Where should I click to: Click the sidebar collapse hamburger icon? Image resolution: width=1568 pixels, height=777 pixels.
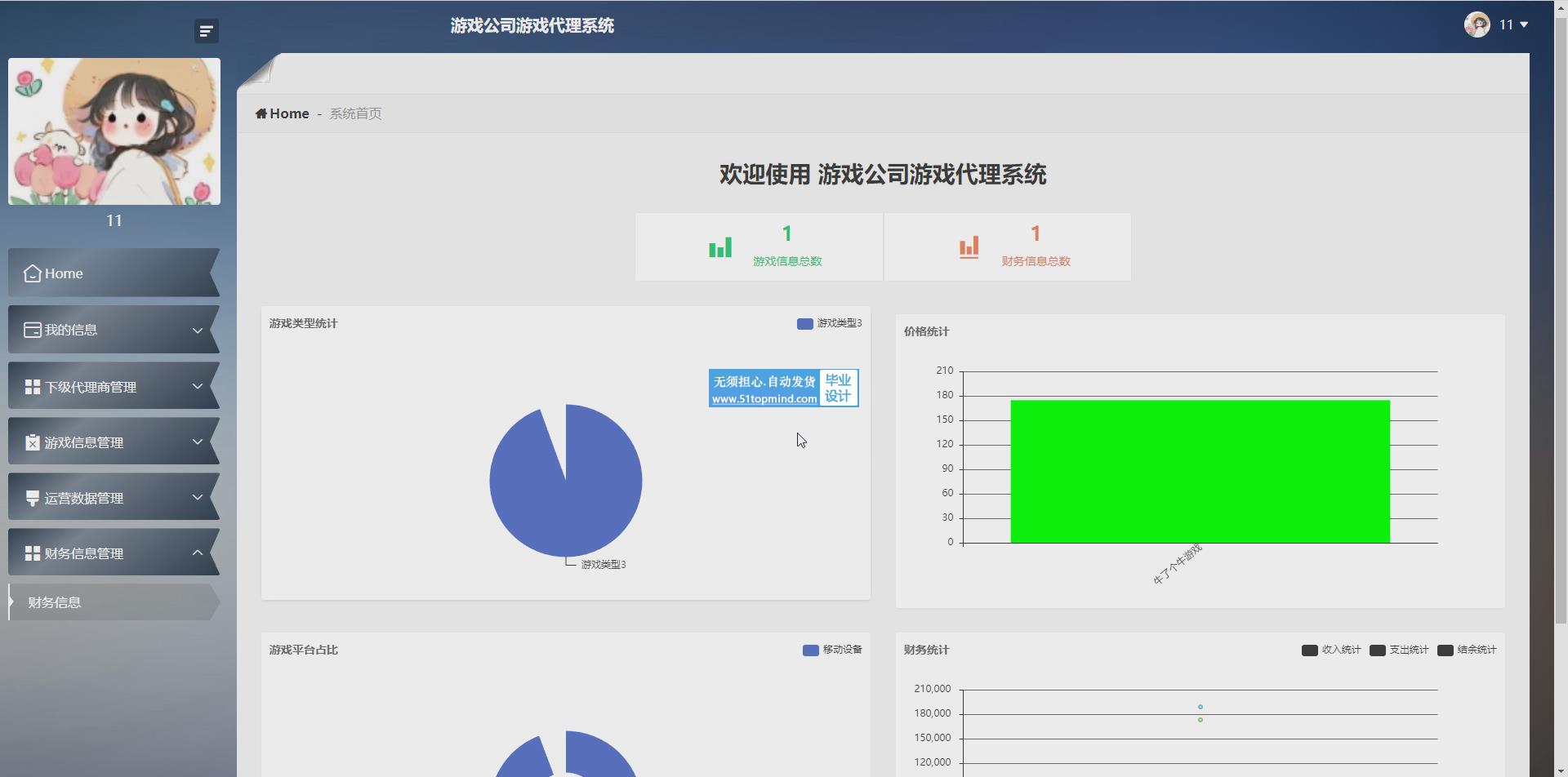coord(206,31)
